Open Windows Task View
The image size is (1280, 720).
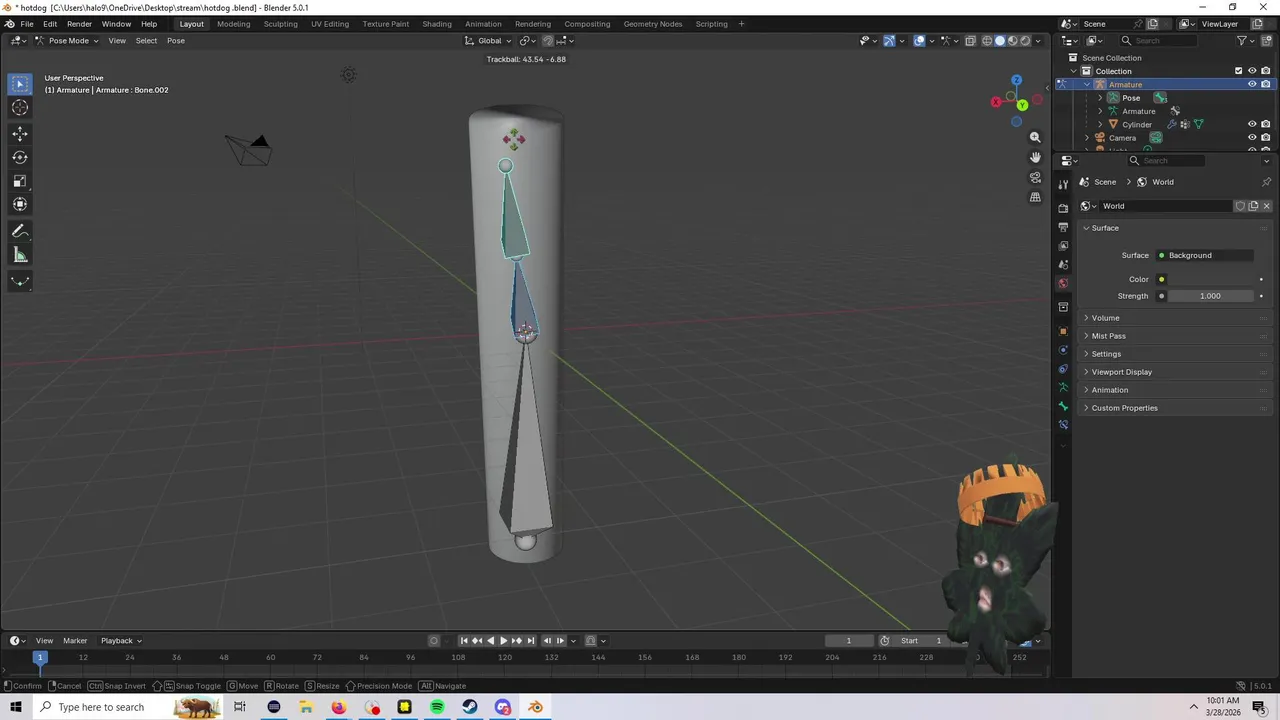click(240, 707)
